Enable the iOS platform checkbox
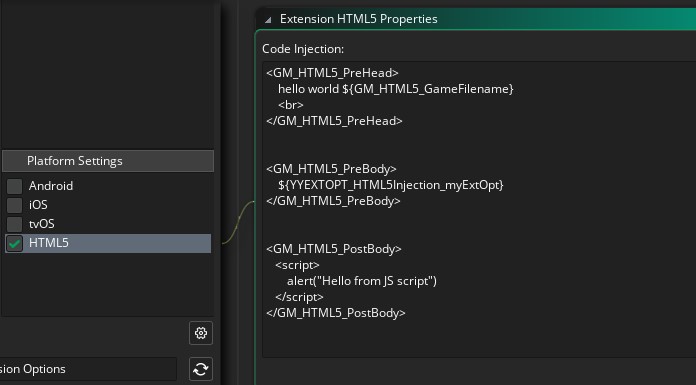Image resolution: width=696 pixels, height=385 pixels. pyautogui.click(x=14, y=205)
